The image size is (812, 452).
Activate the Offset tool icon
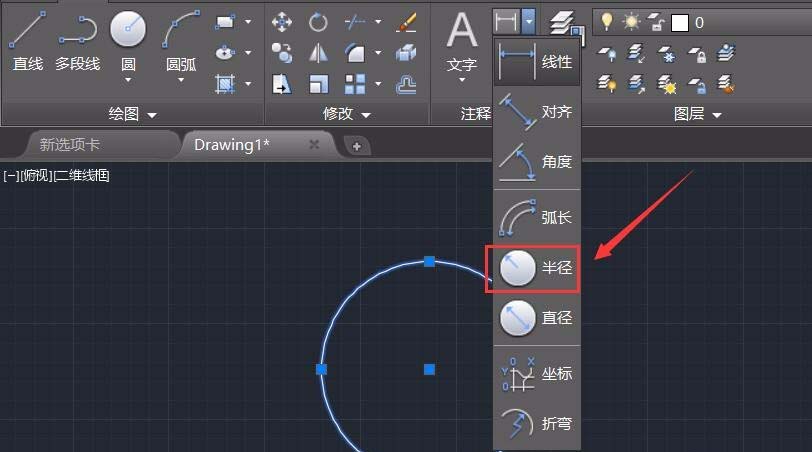pos(406,84)
